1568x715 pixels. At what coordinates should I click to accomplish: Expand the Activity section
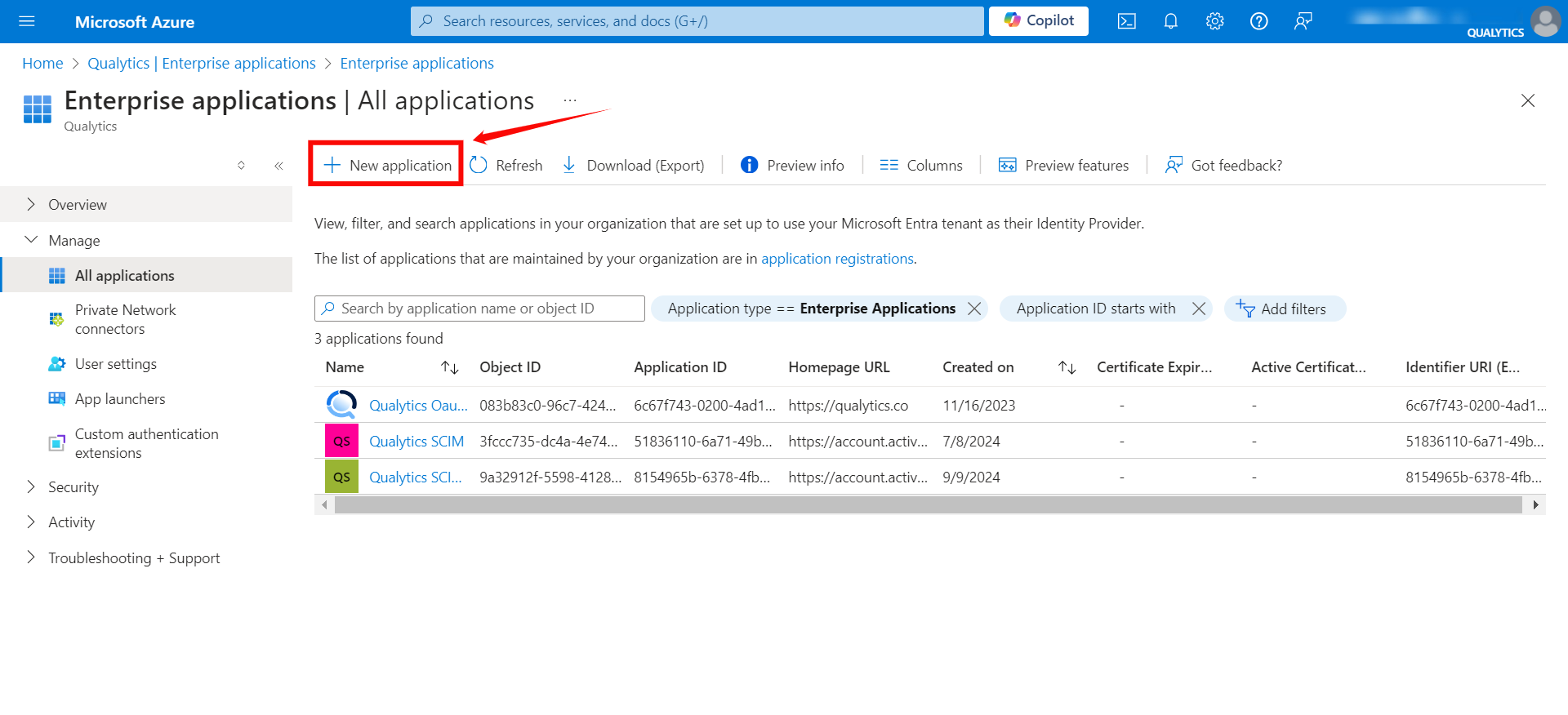pyautogui.click(x=146, y=522)
